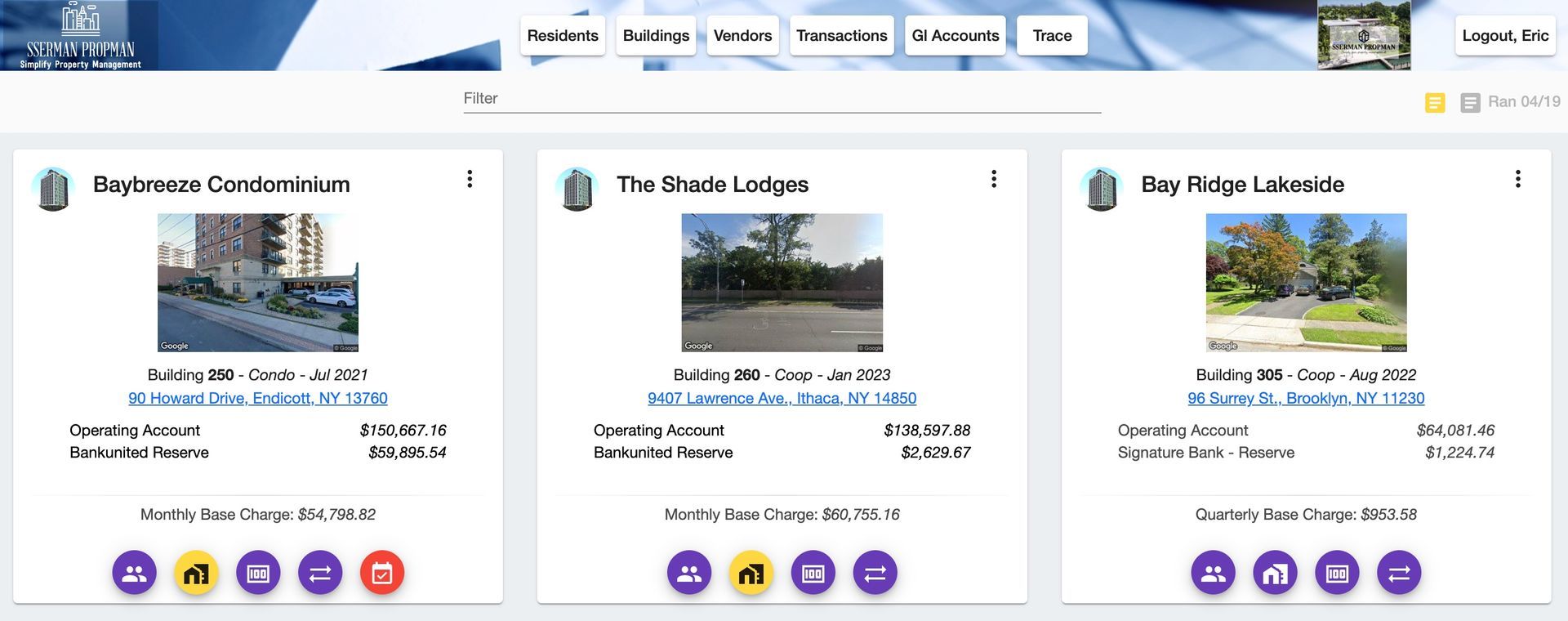Image resolution: width=1568 pixels, height=621 pixels.
Task: Click yellow building units icon for Baybreeze
Action: [196, 573]
